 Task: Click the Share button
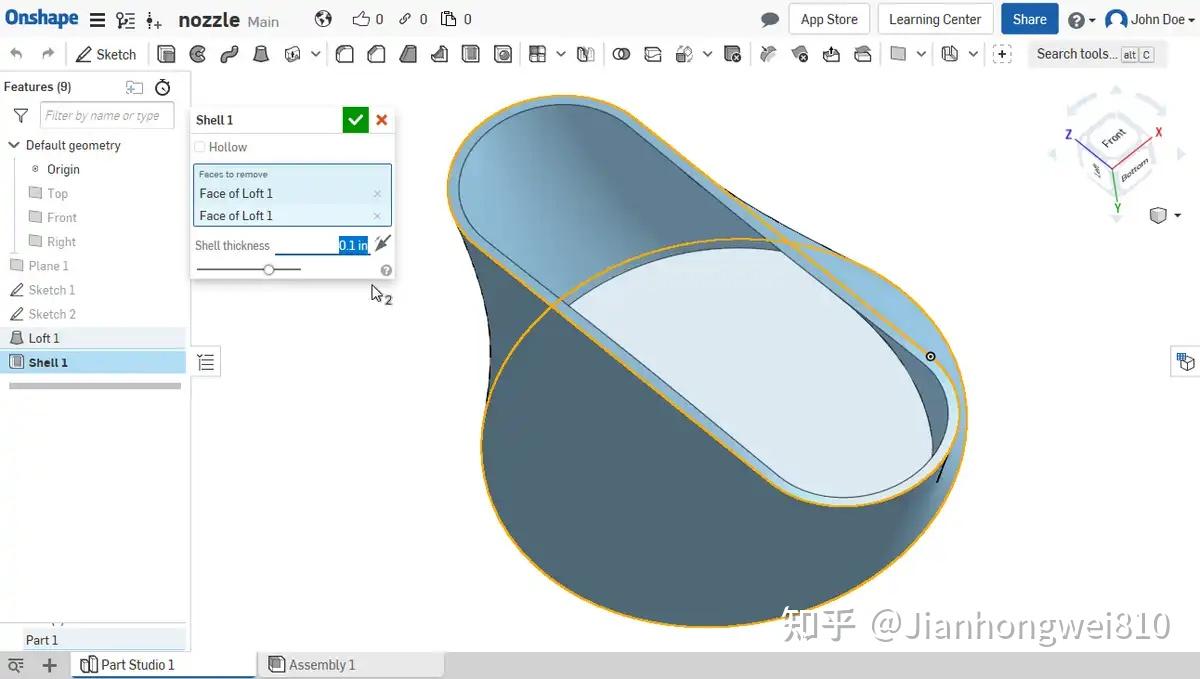click(1029, 19)
